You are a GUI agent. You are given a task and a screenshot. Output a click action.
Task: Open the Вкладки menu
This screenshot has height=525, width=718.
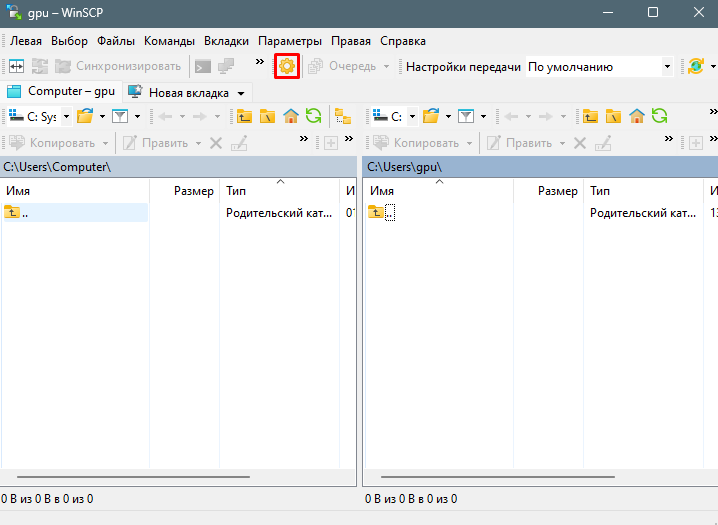[226, 41]
